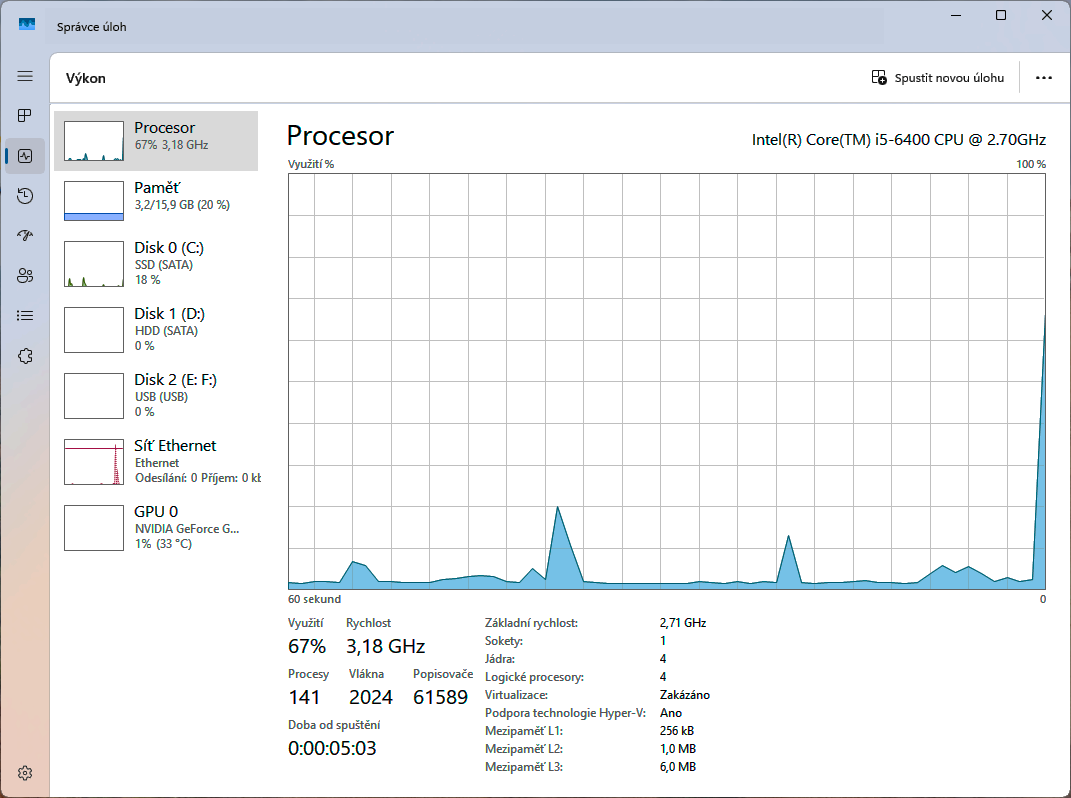Viewport: 1071px width, 798px height.
Task: Click 'Spustit novou úlohu' button
Action: (938, 78)
